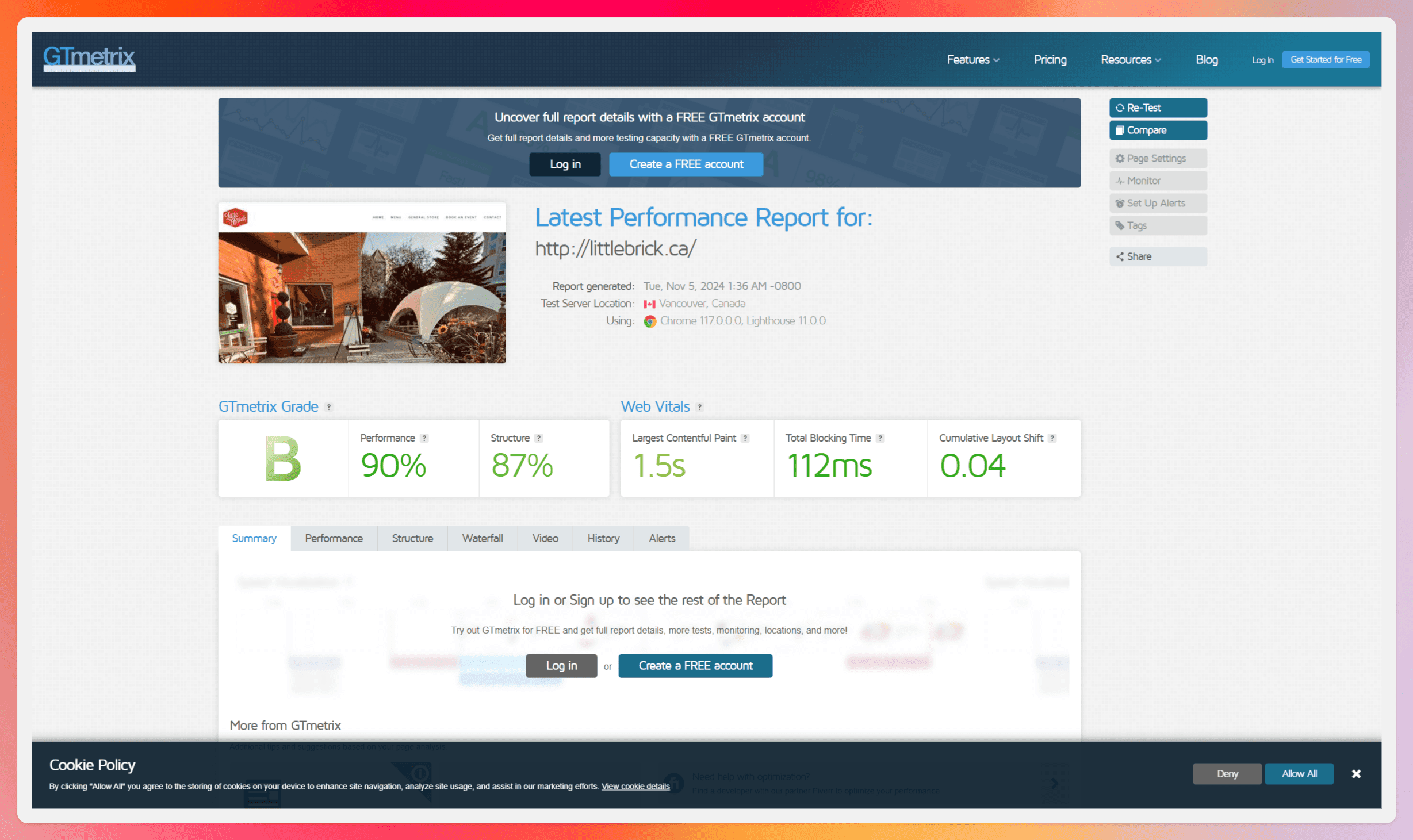Click the Page Settings gear icon
Screen dimensions: 1413x840
point(1119,159)
